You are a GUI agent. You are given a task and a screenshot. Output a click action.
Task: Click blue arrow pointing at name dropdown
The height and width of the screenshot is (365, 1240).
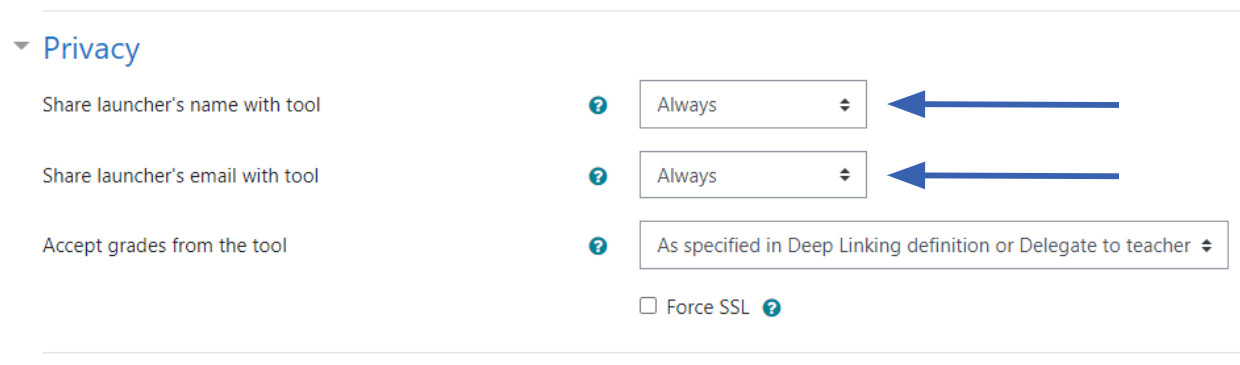click(1003, 104)
